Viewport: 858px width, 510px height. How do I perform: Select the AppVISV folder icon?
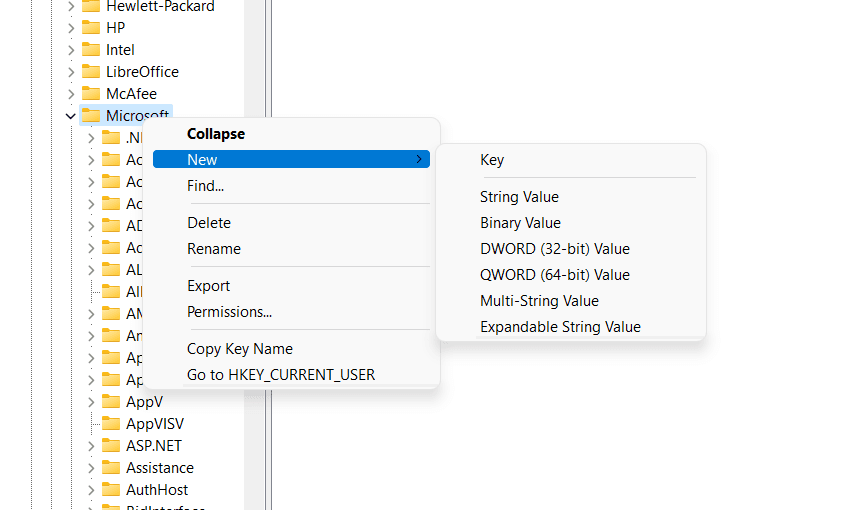click(111, 424)
